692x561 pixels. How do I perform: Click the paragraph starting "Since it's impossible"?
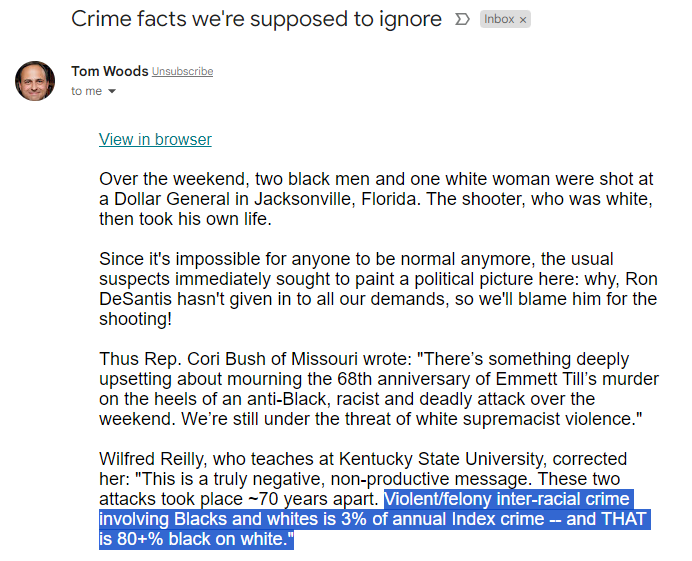pyautogui.click(x=378, y=289)
